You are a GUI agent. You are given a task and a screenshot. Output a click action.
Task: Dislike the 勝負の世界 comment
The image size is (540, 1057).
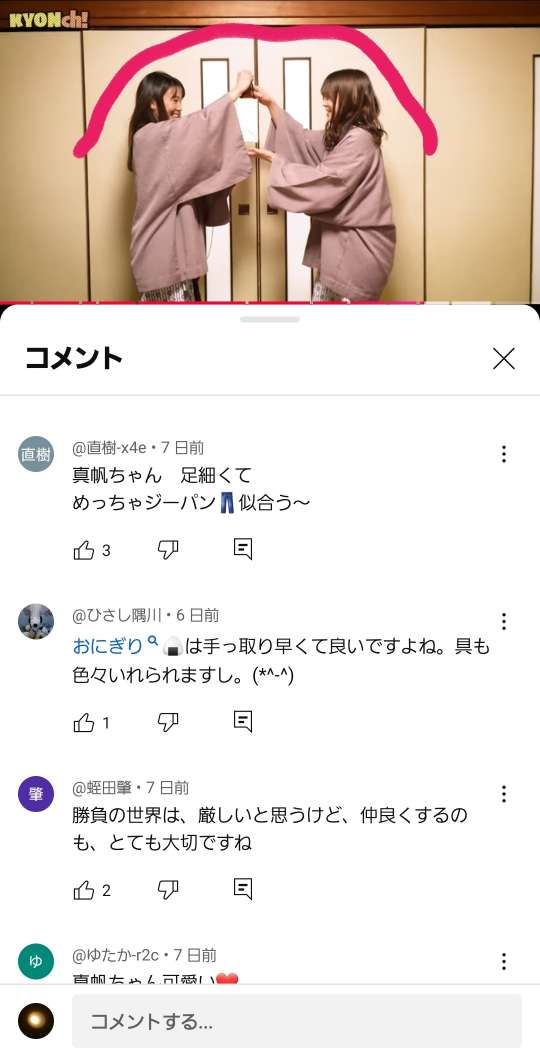[168, 890]
